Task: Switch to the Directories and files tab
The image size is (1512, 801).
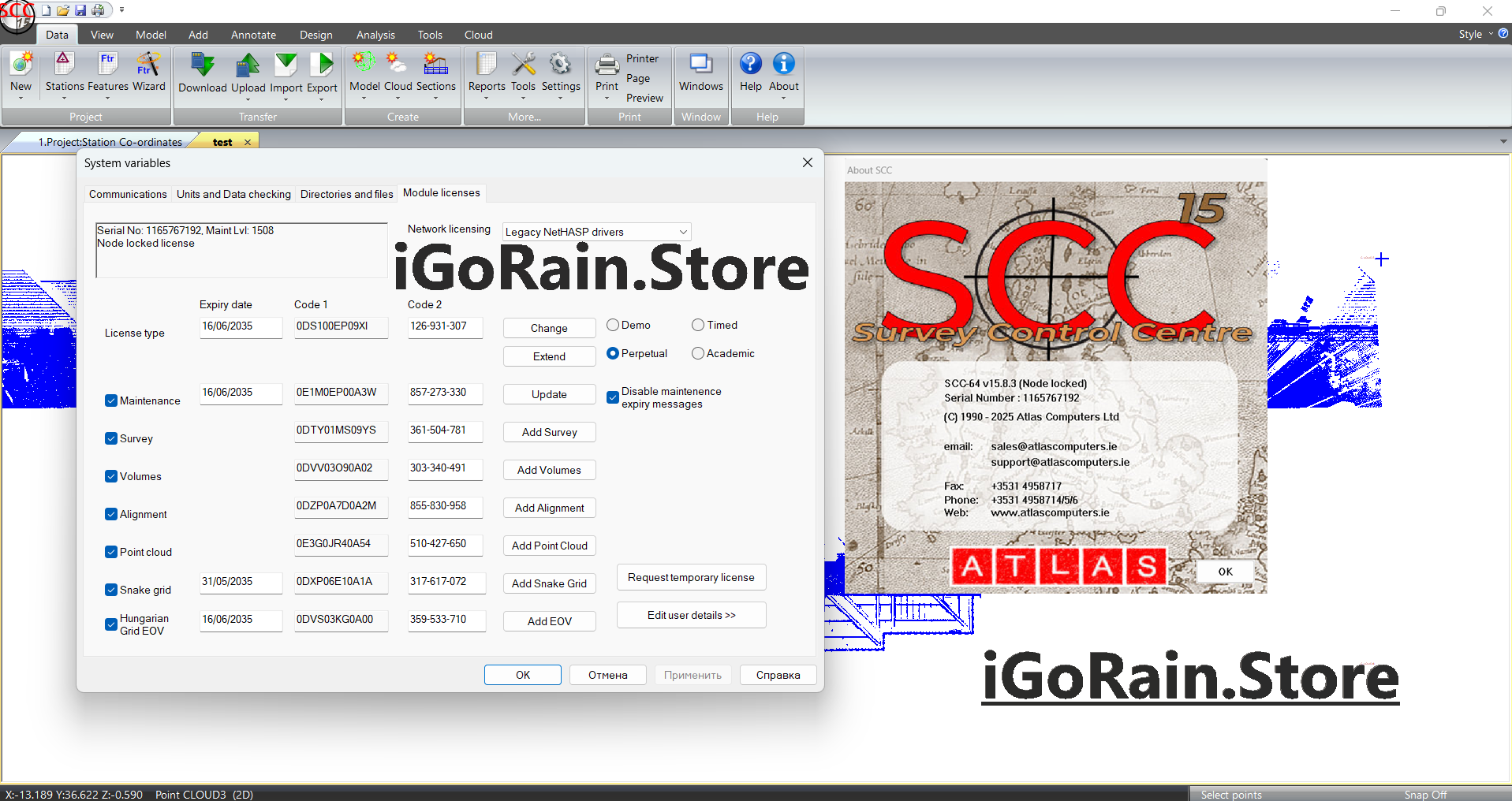Action: [346, 194]
